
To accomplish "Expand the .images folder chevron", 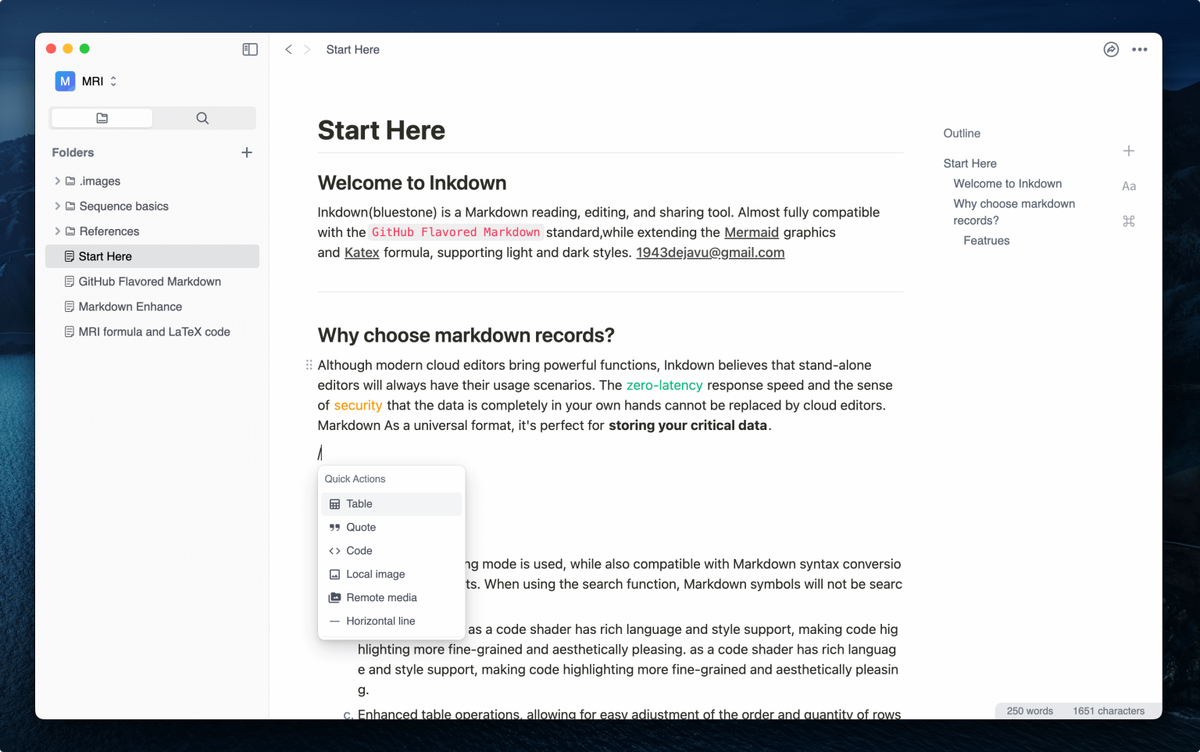I will click(57, 181).
